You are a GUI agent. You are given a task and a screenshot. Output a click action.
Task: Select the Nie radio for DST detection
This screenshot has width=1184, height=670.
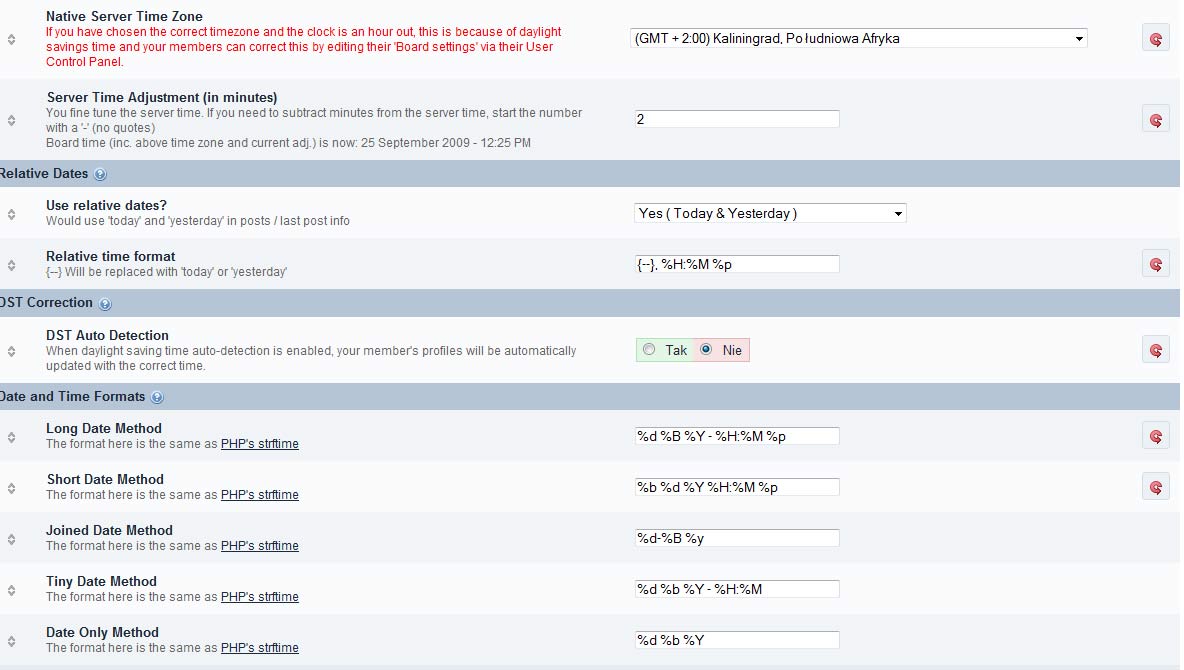coord(707,350)
